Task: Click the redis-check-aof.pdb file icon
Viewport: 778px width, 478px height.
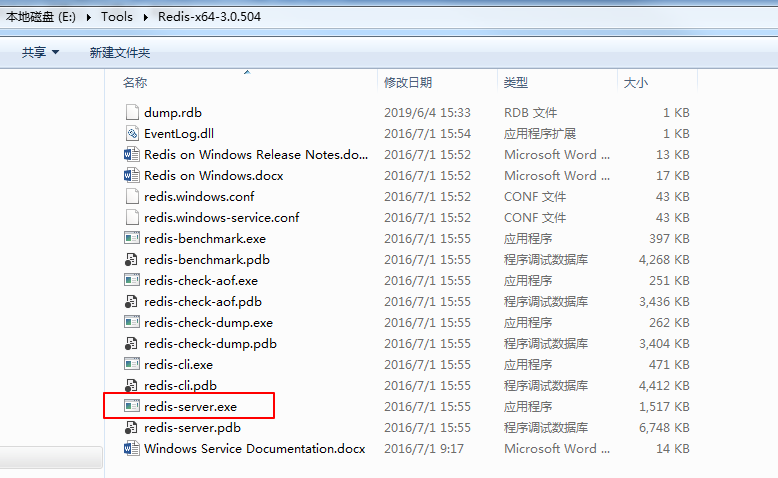Action: coord(131,301)
